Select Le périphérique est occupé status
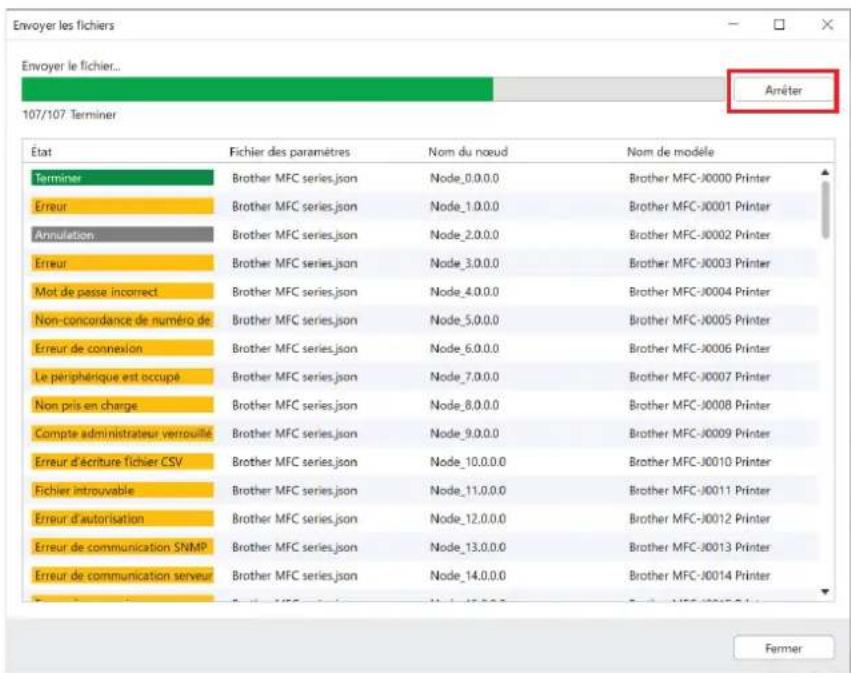Image resolution: width=851 pixels, height=673 pixels. pos(122,377)
